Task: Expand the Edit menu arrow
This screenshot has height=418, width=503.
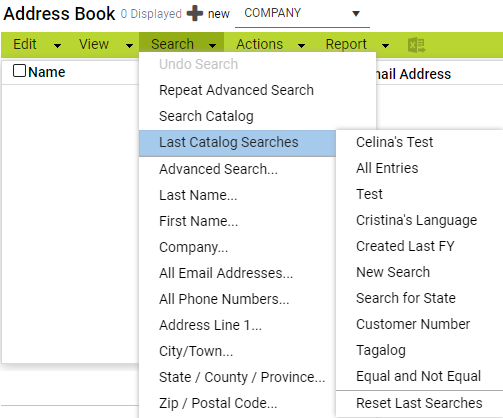Action: [57, 45]
